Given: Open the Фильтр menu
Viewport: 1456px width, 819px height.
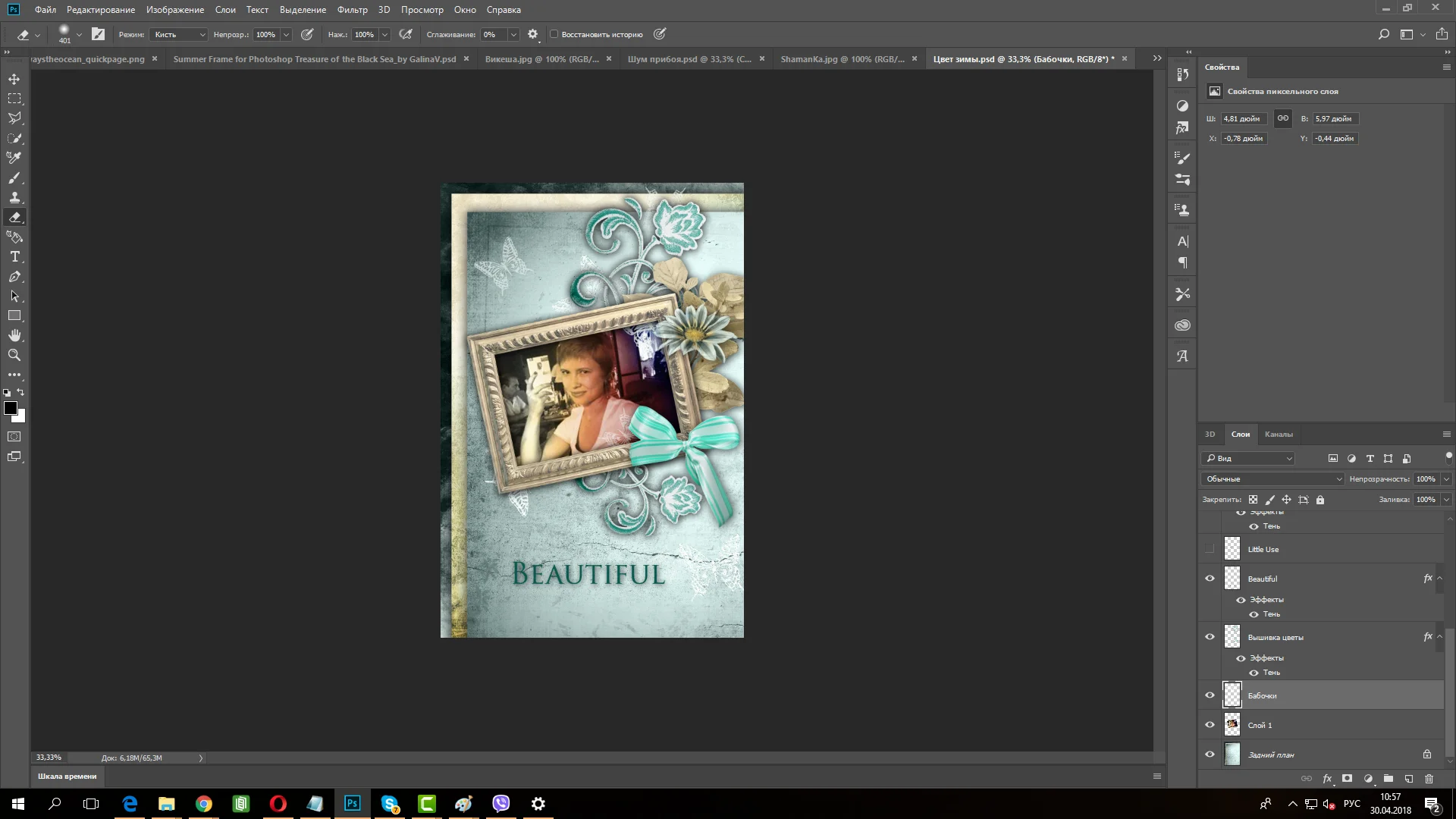Looking at the screenshot, I should 352,10.
